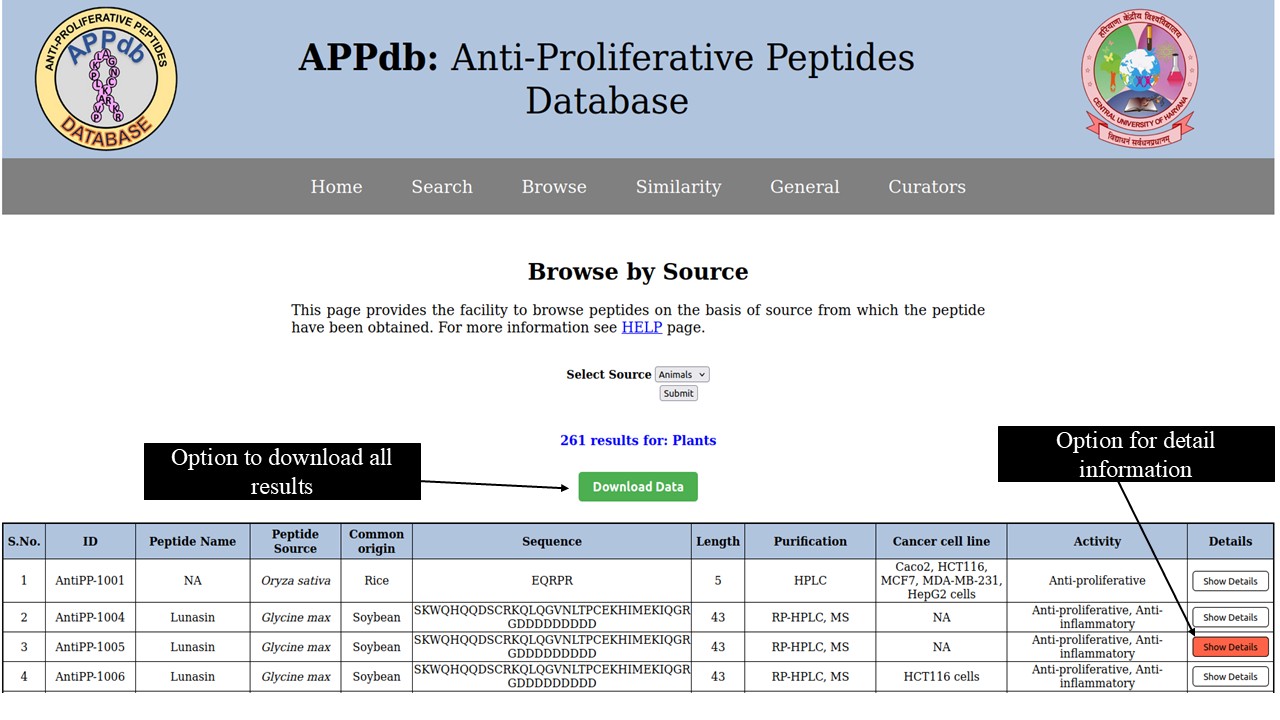Open the Curators menu item

tap(927, 187)
